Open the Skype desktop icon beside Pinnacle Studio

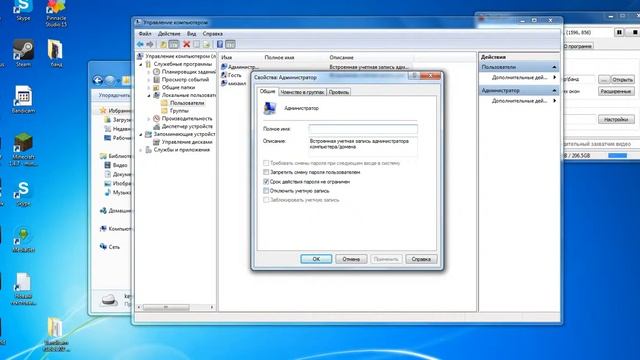[x=23, y=10]
